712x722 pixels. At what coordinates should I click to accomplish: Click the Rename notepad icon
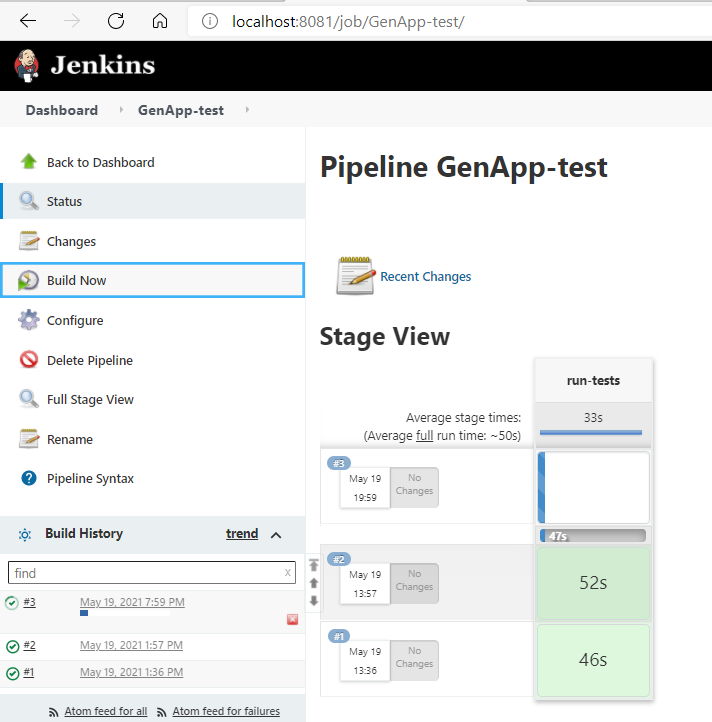click(29, 439)
